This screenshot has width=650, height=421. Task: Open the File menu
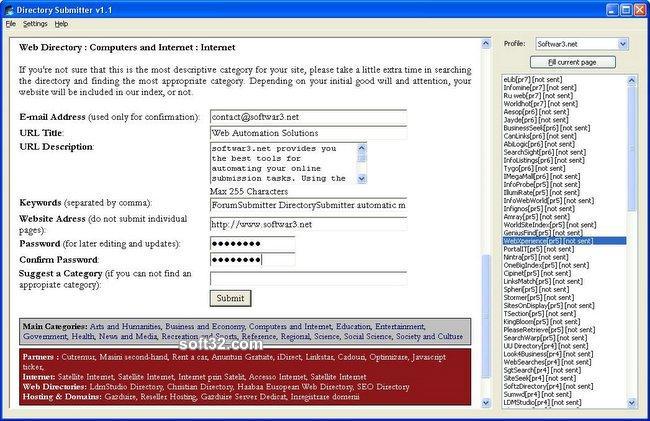(10, 24)
